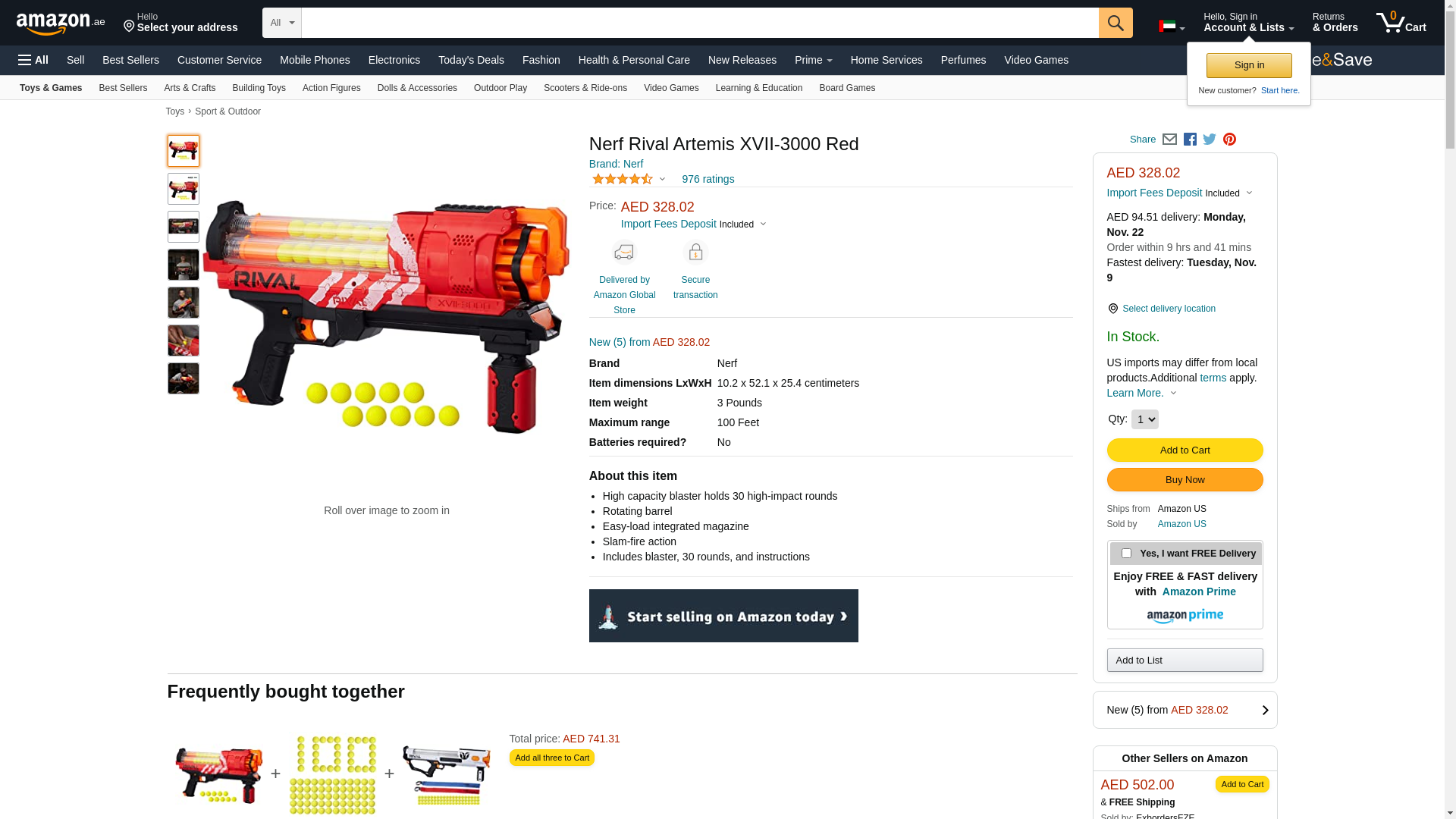Image resolution: width=1456 pixels, height=819 pixels.
Task: Expand search category 'All' dropdown
Action: pos(282,23)
